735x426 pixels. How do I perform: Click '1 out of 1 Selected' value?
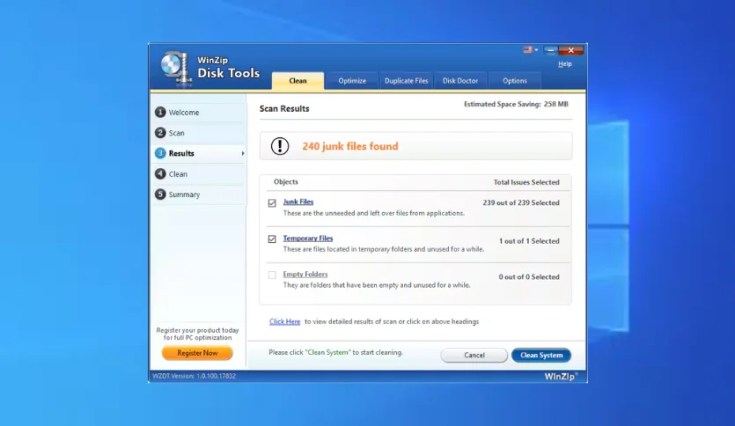pos(529,241)
